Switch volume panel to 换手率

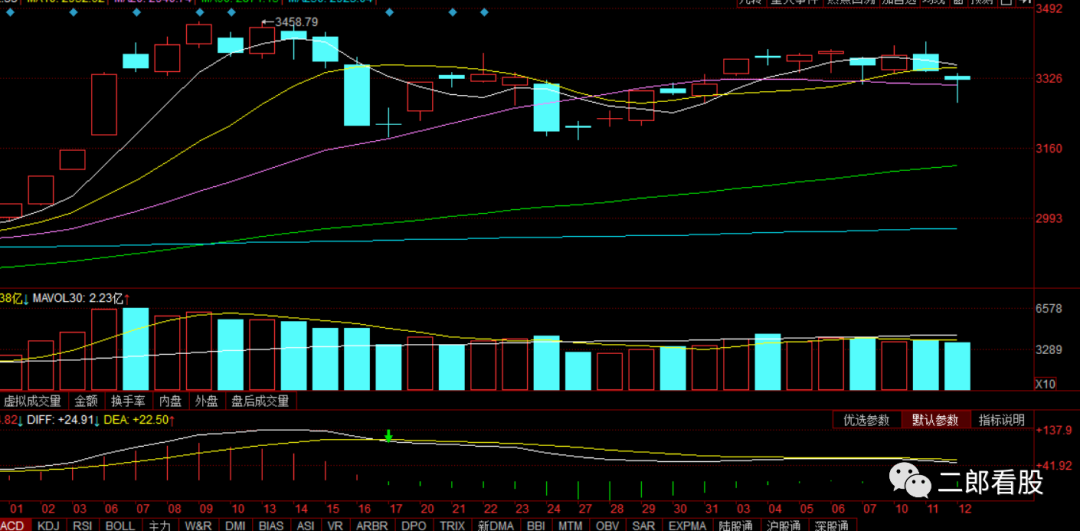pos(127,400)
